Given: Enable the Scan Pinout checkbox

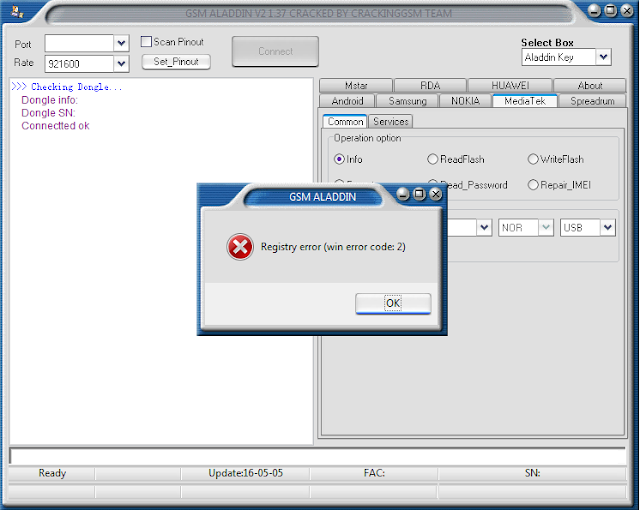Looking at the screenshot, I should point(146,42).
